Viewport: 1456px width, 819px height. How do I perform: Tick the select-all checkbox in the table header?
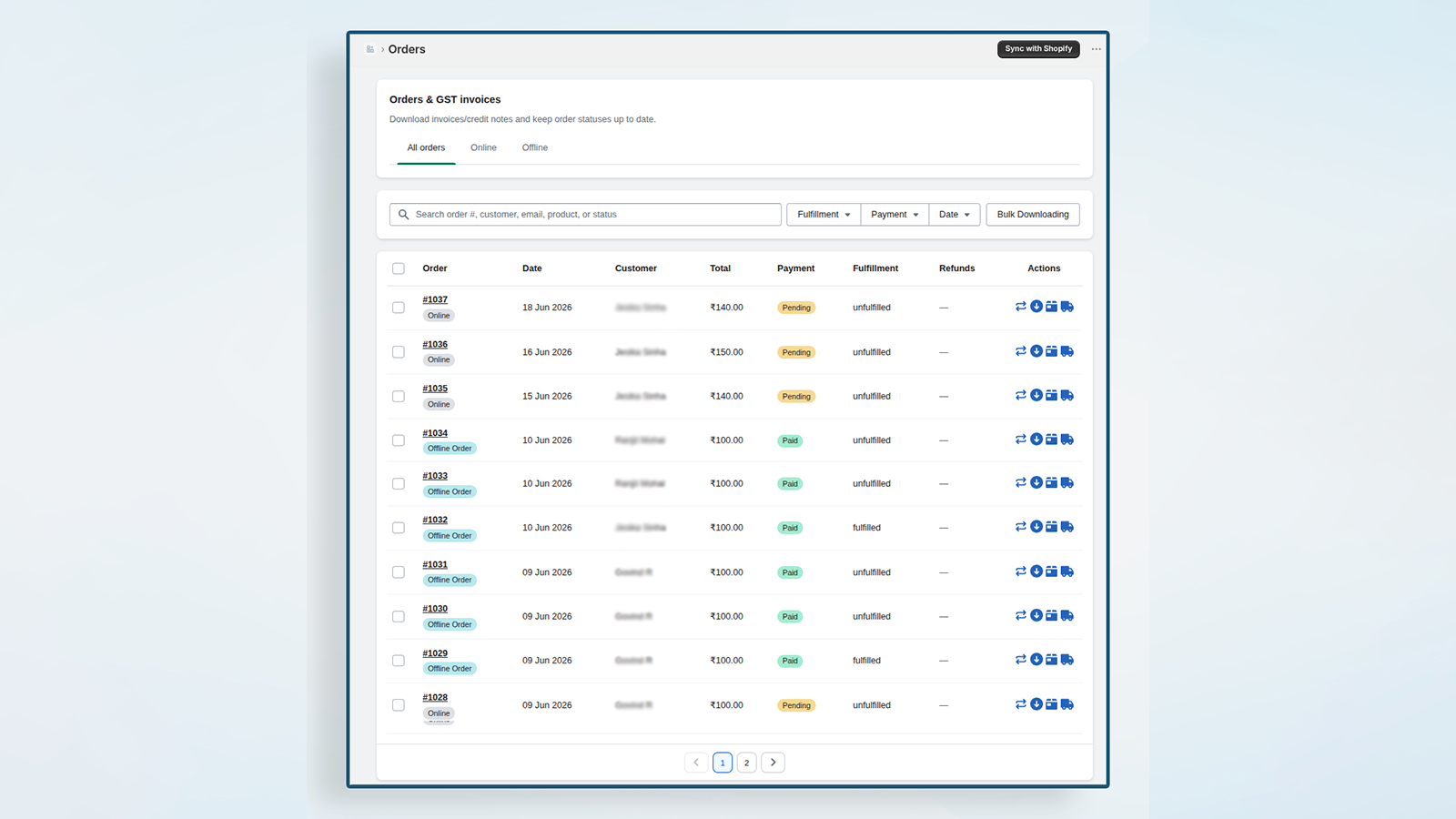[x=399, y=268]
